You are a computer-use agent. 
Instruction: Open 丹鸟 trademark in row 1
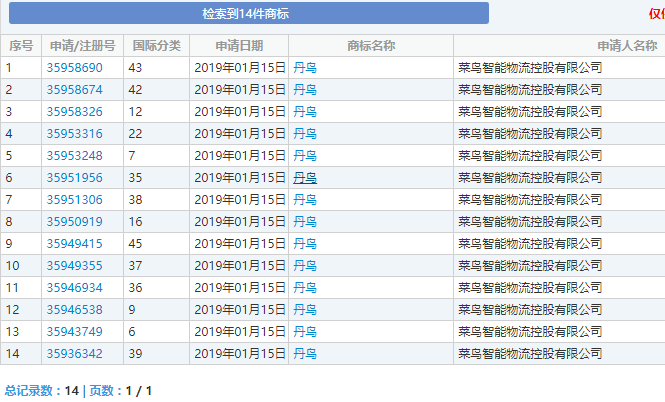click(305, 67)
